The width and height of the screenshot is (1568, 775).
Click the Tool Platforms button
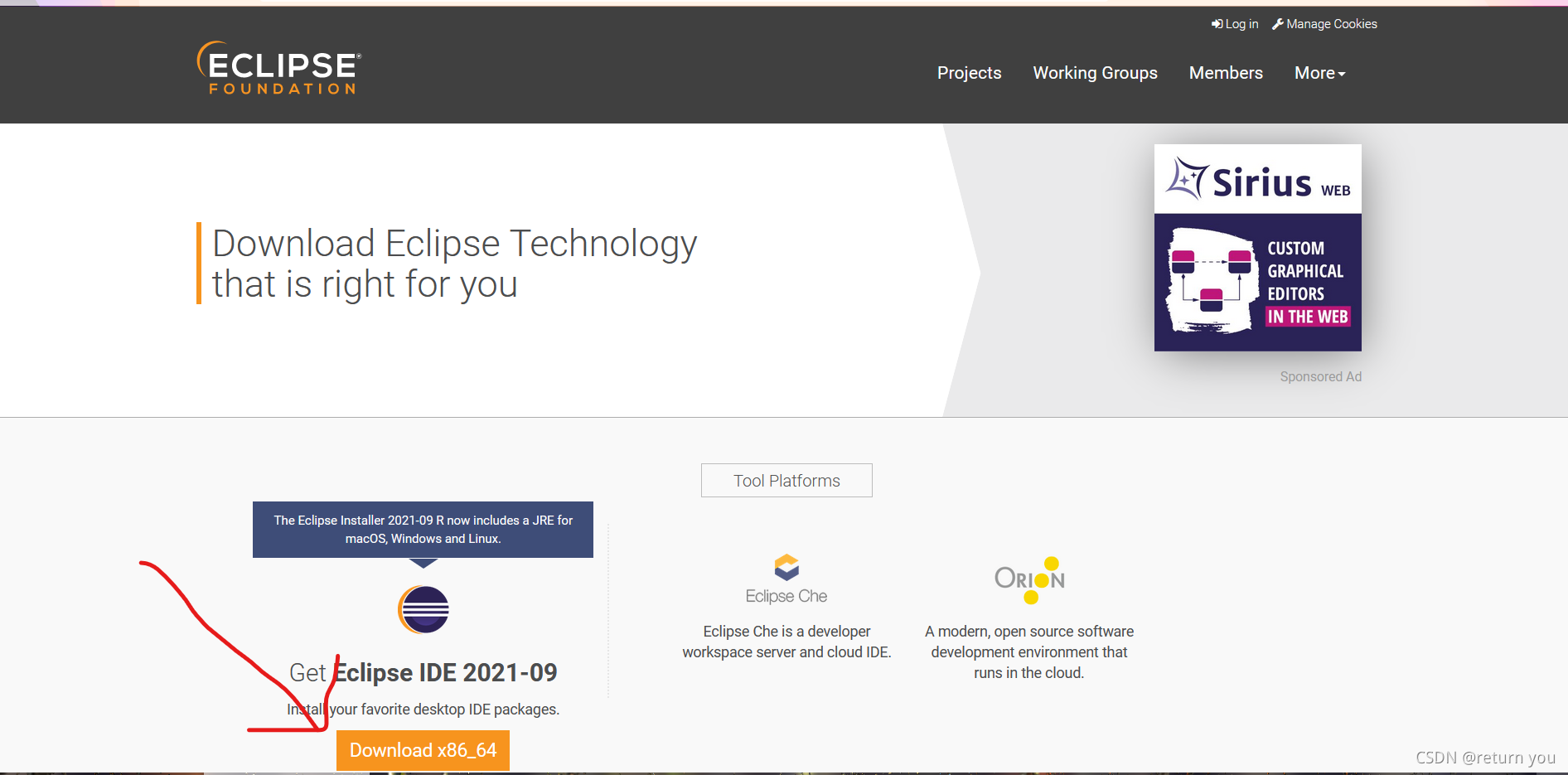pyautogui.click(x=786, y=481)
